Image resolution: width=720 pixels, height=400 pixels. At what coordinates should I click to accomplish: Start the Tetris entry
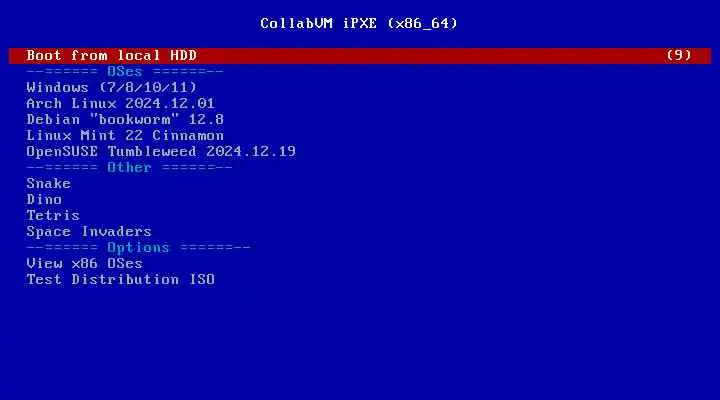point(53,215)
